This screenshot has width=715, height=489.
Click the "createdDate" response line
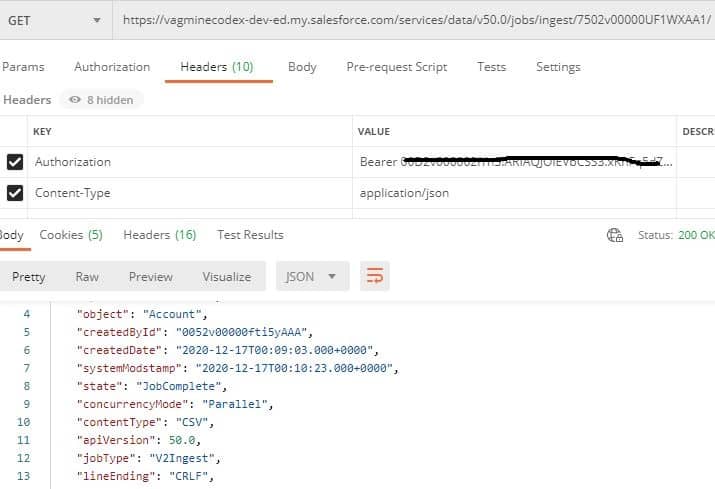tap(228, 350)
